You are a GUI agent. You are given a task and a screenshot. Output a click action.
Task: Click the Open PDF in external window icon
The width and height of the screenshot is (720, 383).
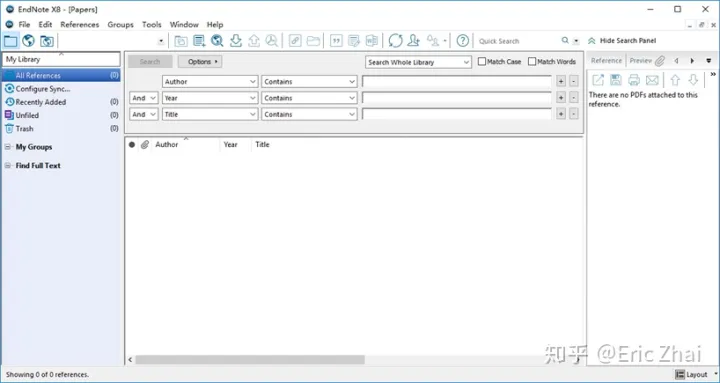click(598, 80)
